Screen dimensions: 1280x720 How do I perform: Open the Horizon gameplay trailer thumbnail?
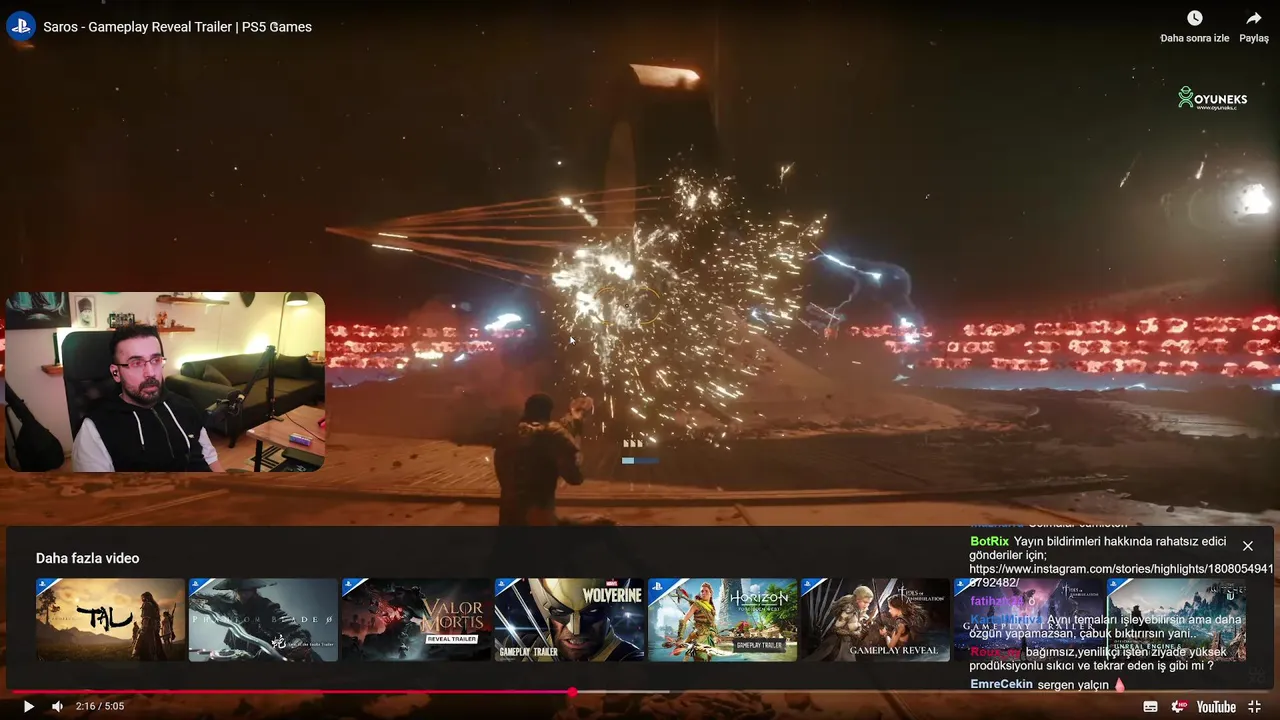click(x=722, y=619)
